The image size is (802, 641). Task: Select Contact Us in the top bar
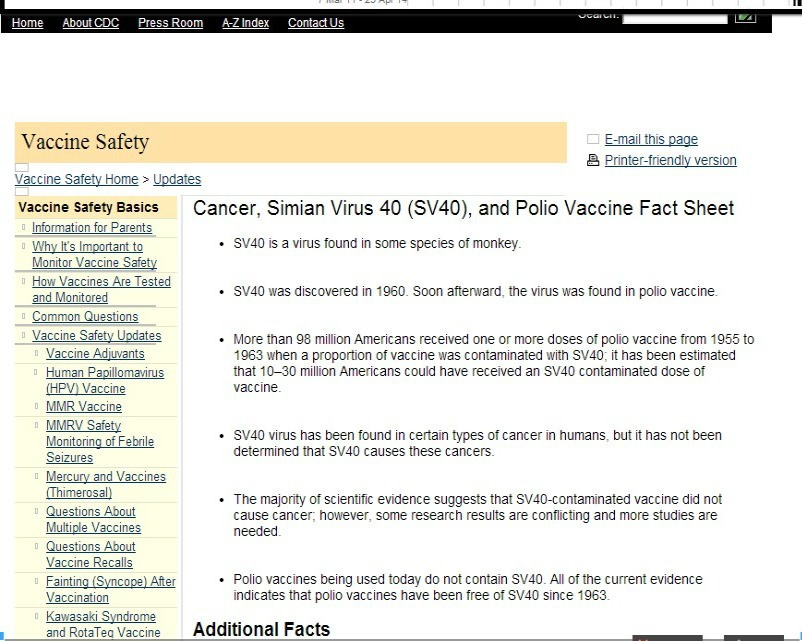click(x=316, y=23)
